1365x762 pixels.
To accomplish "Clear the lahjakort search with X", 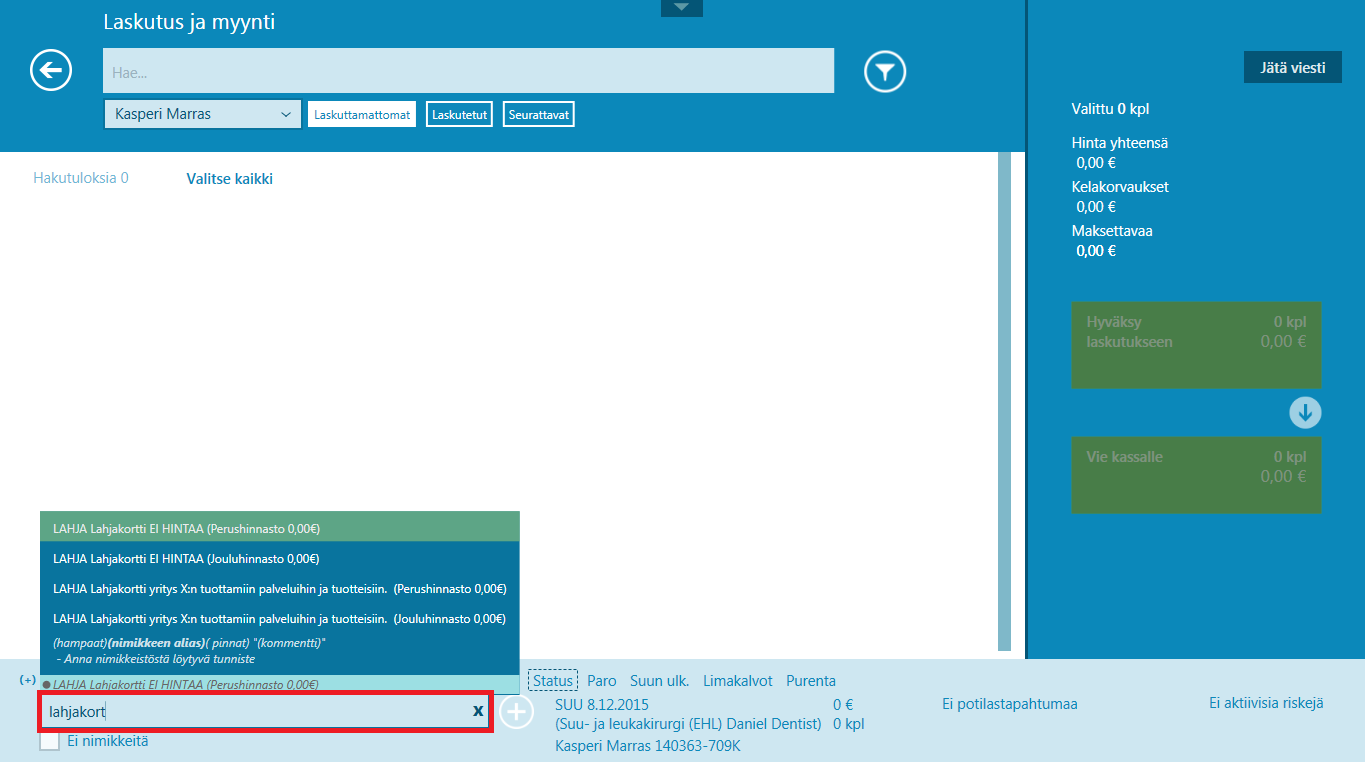I will click(478, 711).
